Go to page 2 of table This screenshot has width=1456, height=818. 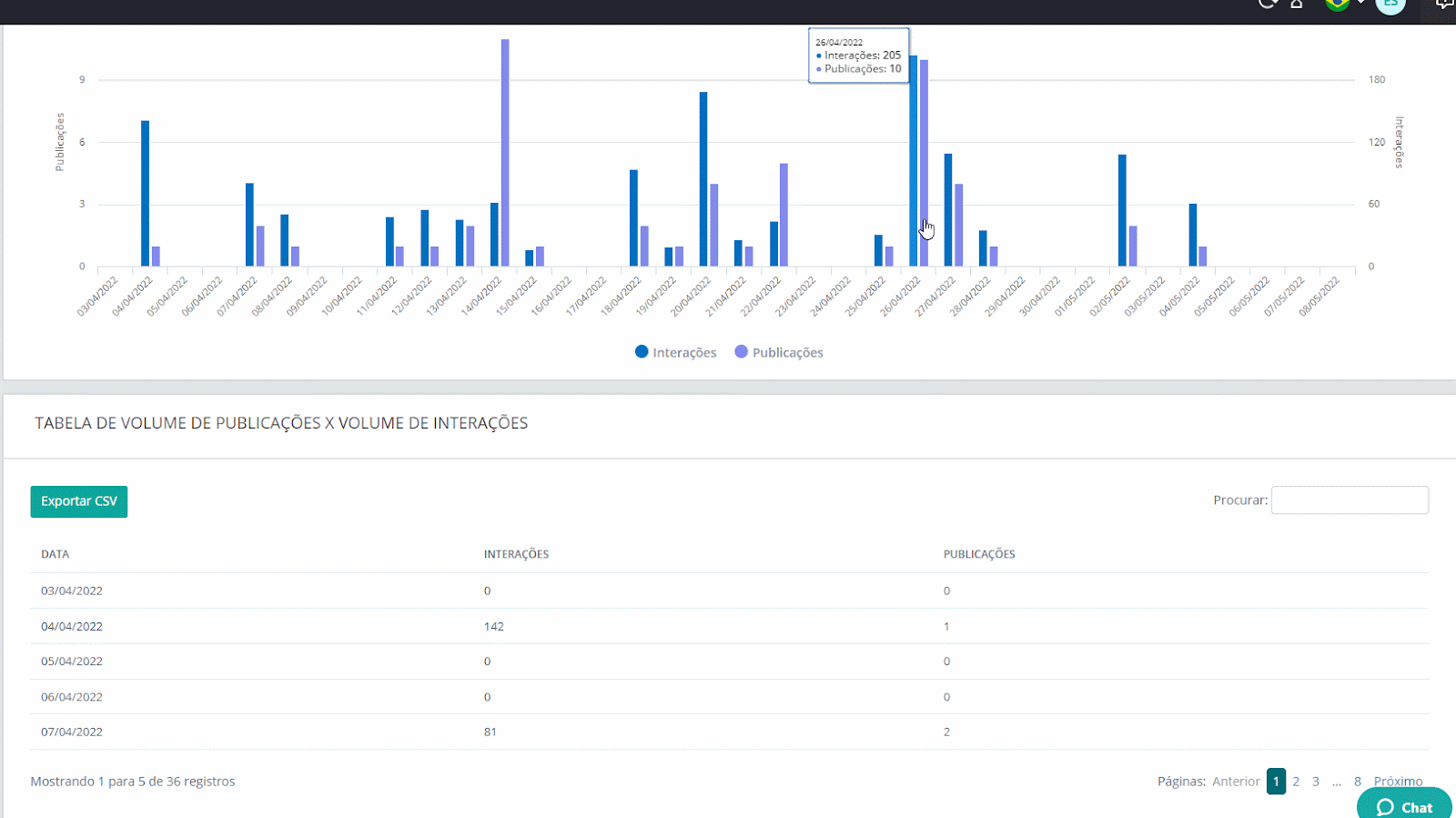coord(1296,782)
